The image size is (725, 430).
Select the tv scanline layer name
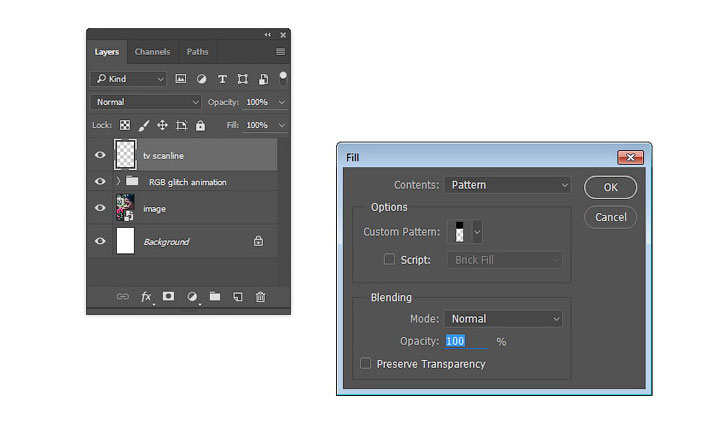click(163, 156)
